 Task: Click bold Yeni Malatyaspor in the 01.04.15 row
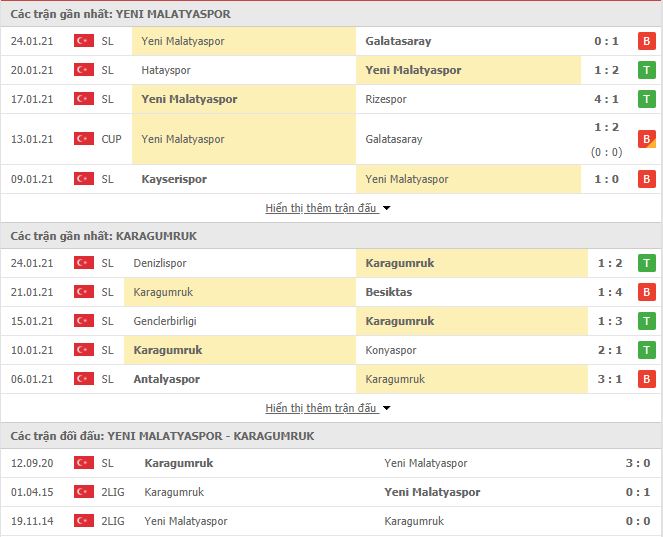tap(432, 492)
